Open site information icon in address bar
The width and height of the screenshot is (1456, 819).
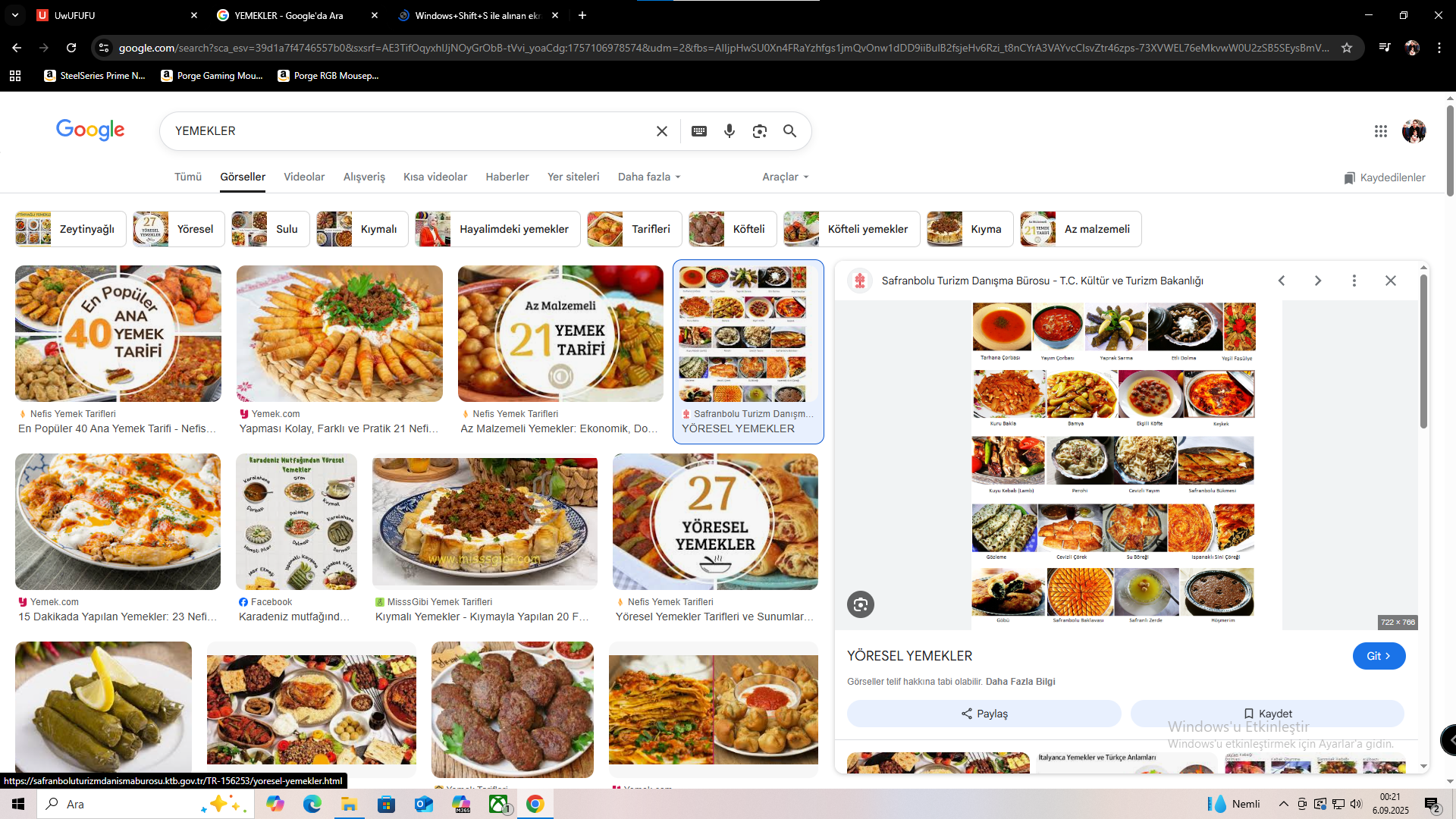tap(104, 48)
